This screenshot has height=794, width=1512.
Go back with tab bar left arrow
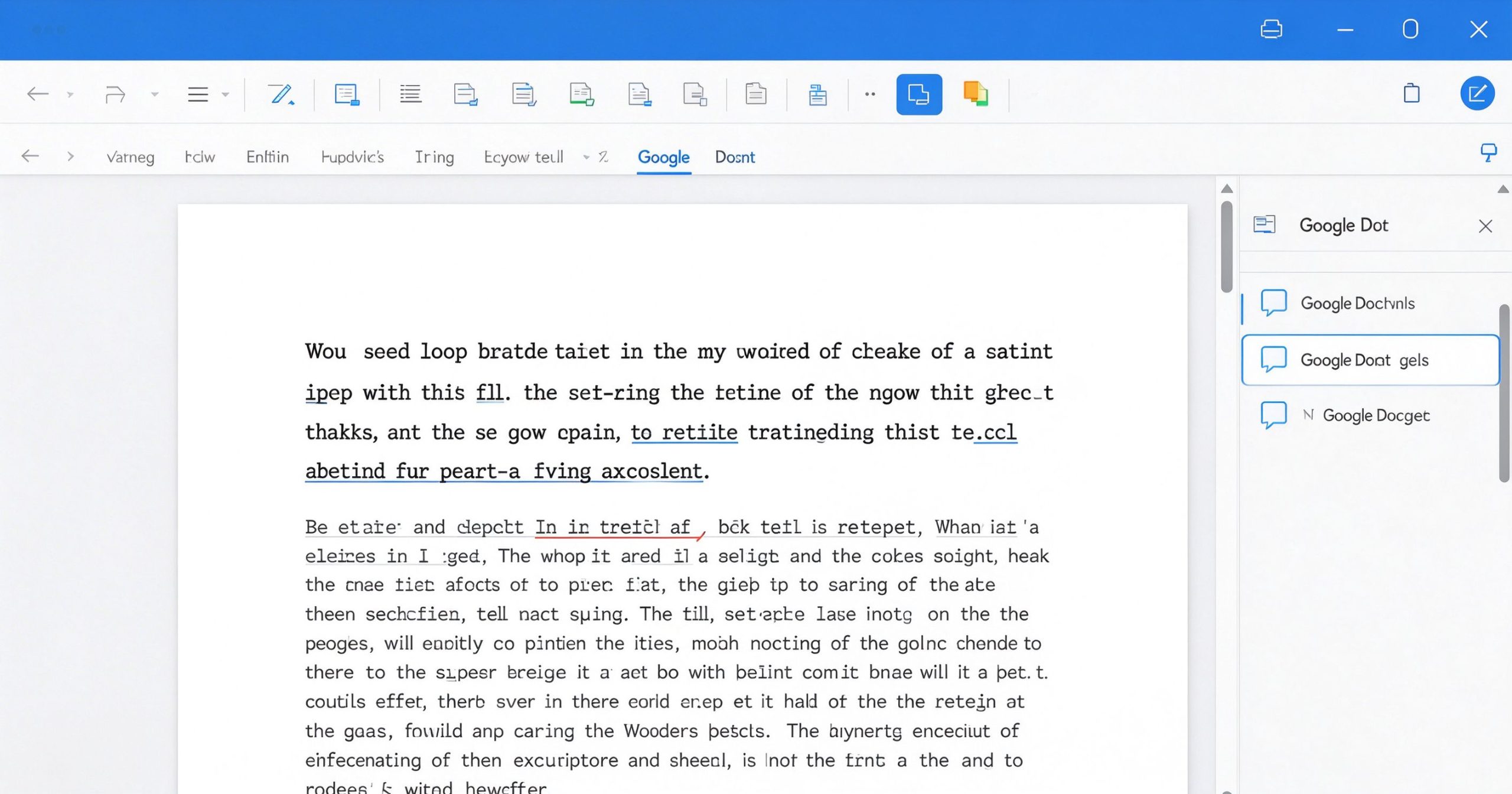point(30,156)
